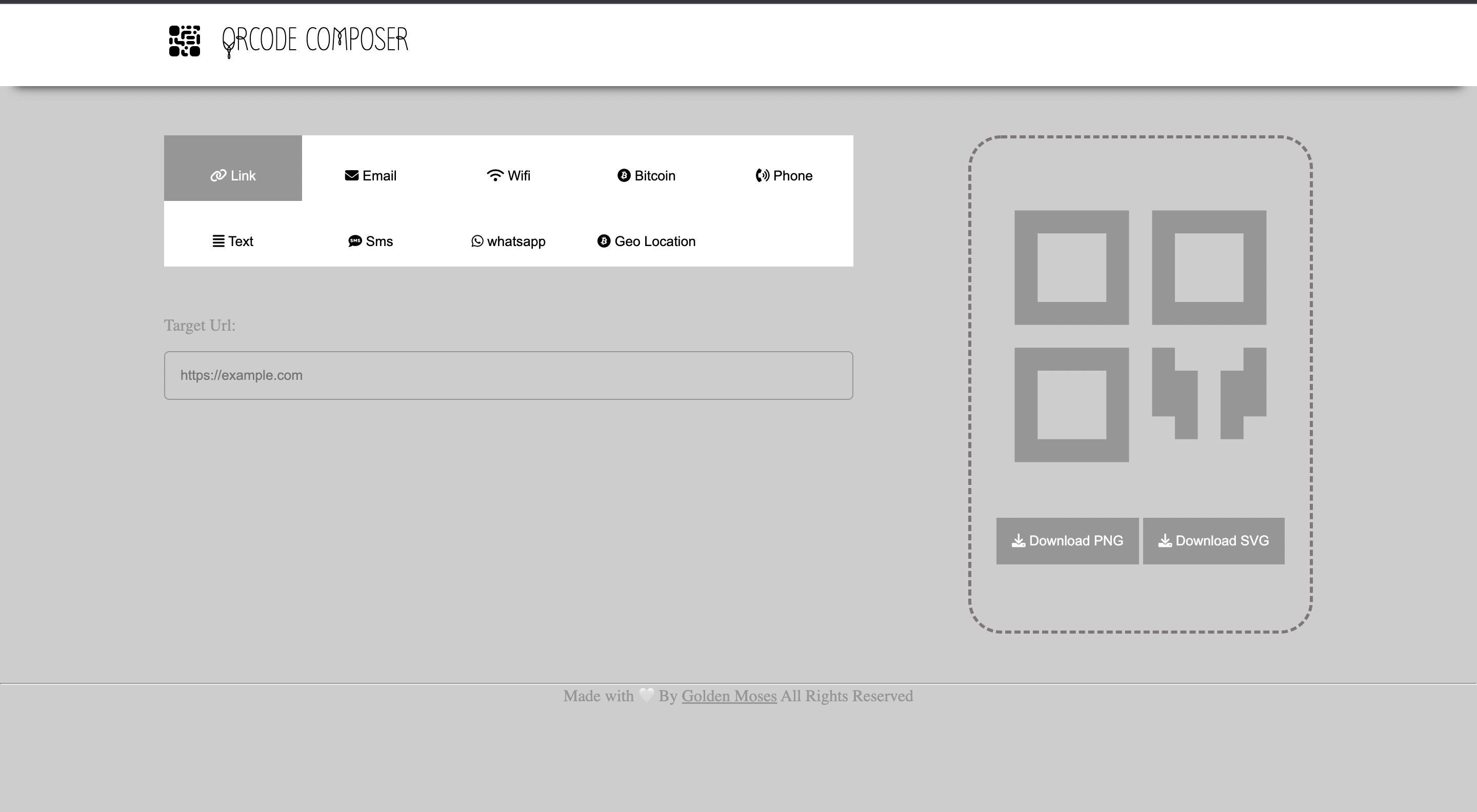Click the WhatsApp logo icon
This screenshot has width=1477, height=812.
point(477,241)
